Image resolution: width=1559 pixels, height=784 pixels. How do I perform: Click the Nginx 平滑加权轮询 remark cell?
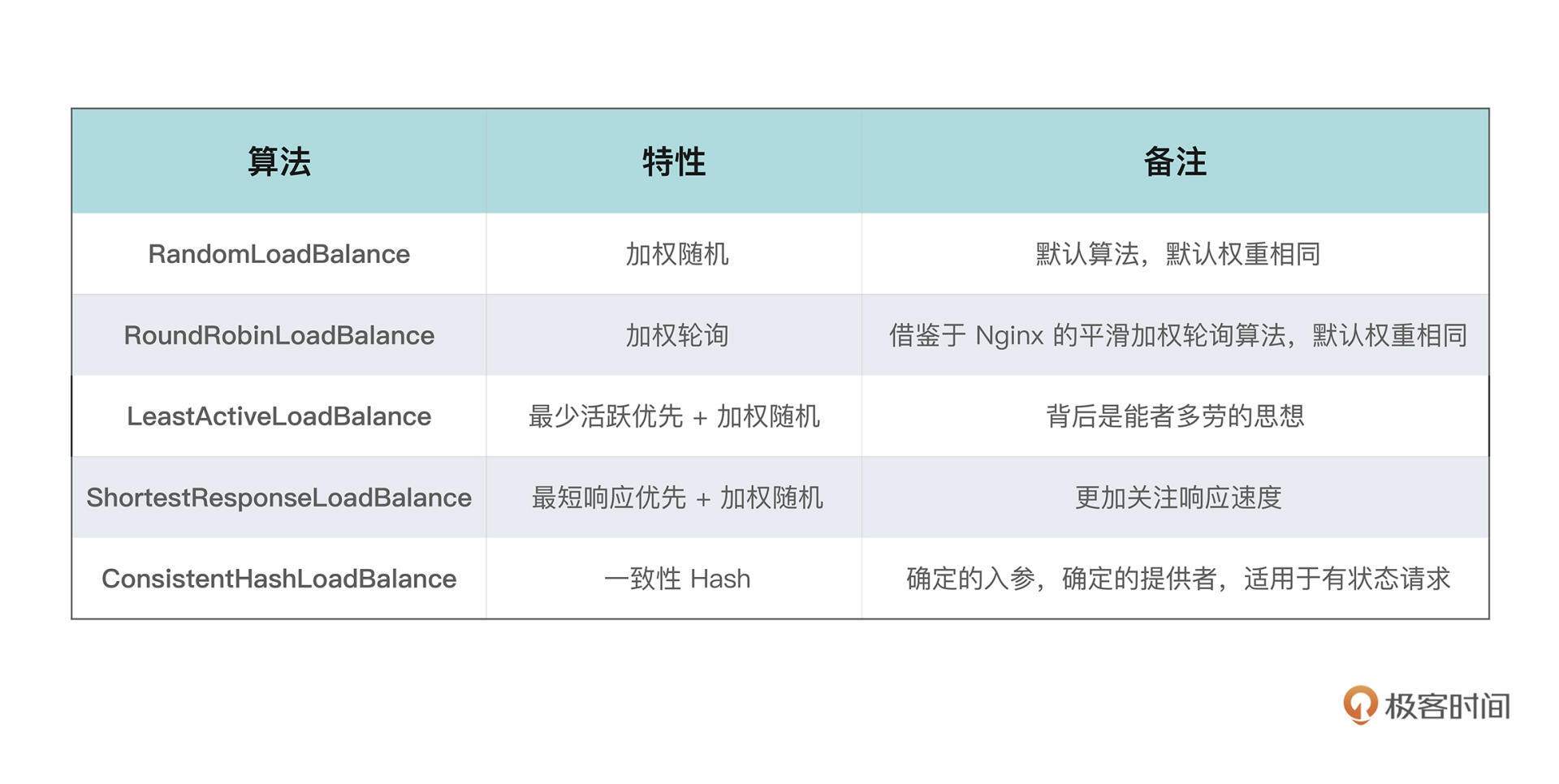point(1177,335)
